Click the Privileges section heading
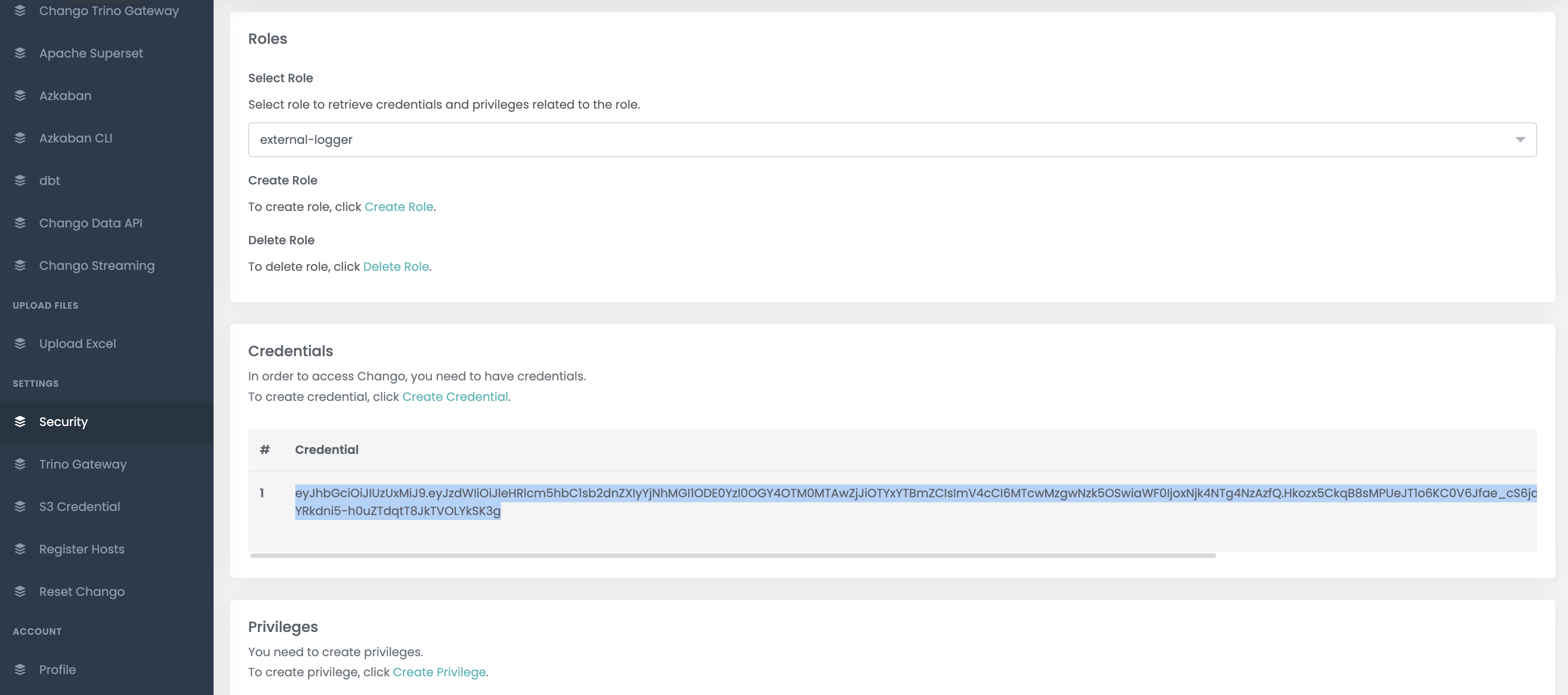Viewport: 1568px width, 695px height. point(283,627)
